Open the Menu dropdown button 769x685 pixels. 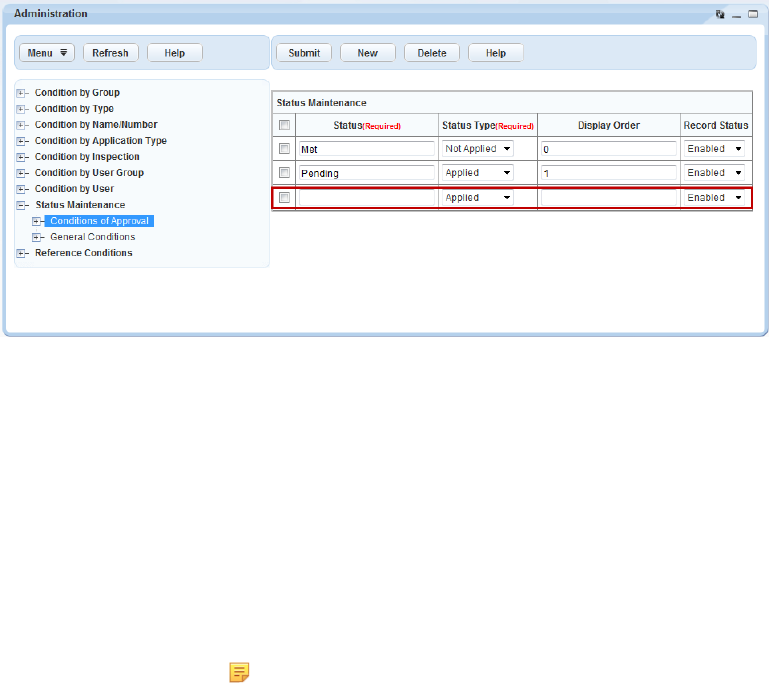[x=47, y=53]
